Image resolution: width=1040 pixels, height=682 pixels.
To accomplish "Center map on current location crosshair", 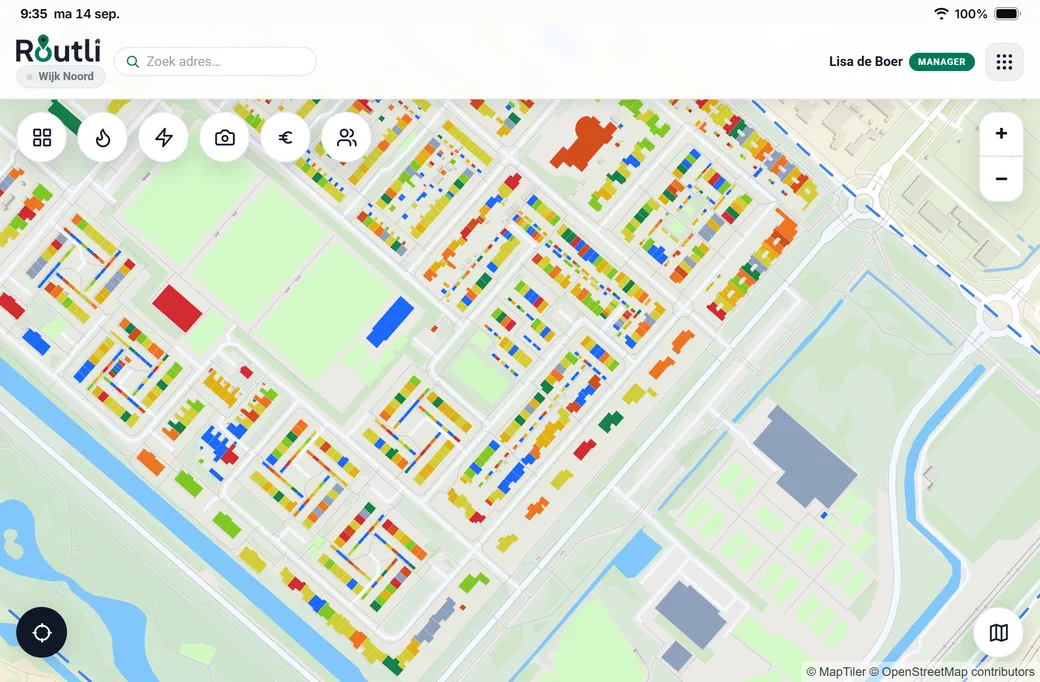I will tap(42, 632).
